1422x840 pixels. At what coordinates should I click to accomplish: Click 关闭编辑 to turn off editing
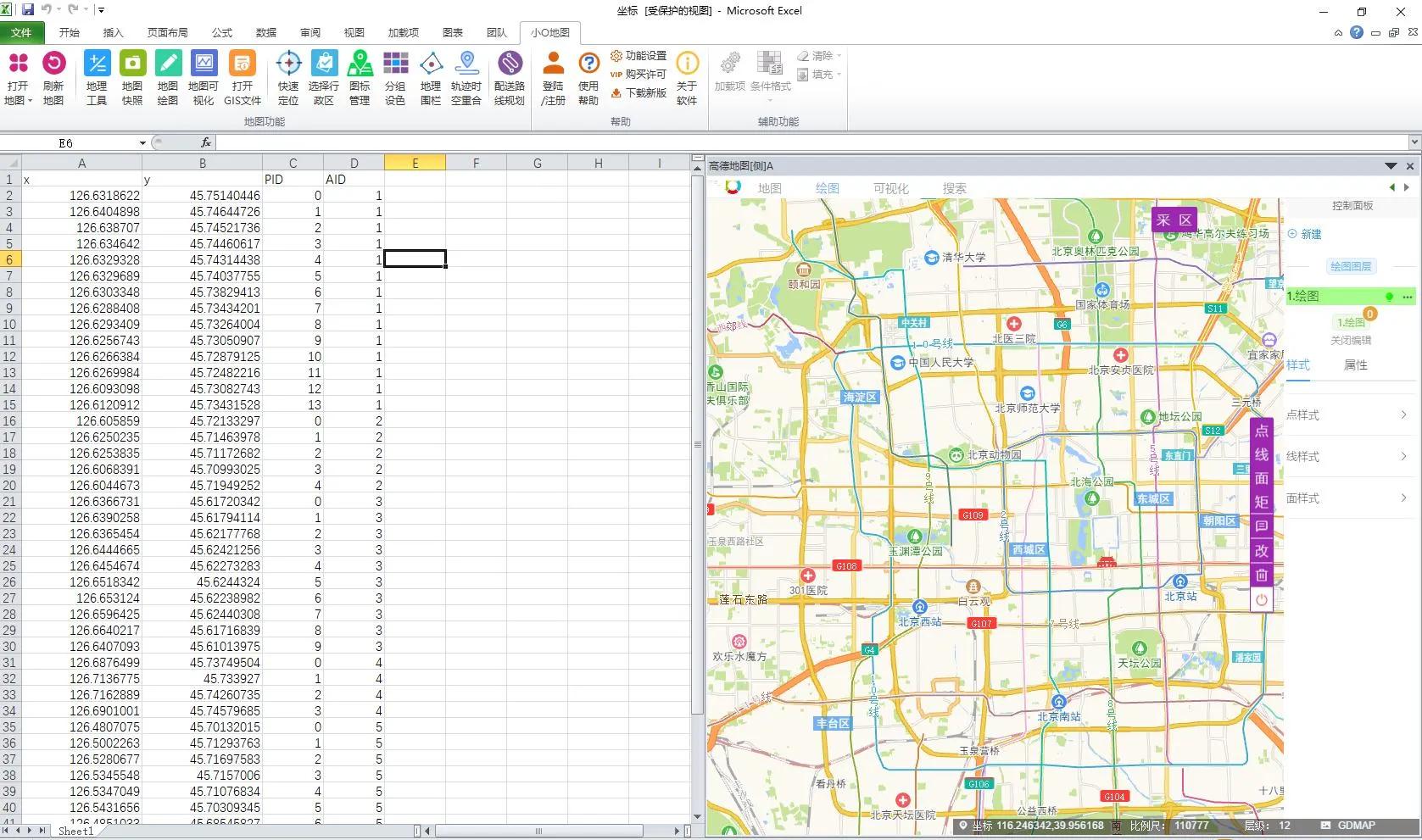pos(1351,340)
